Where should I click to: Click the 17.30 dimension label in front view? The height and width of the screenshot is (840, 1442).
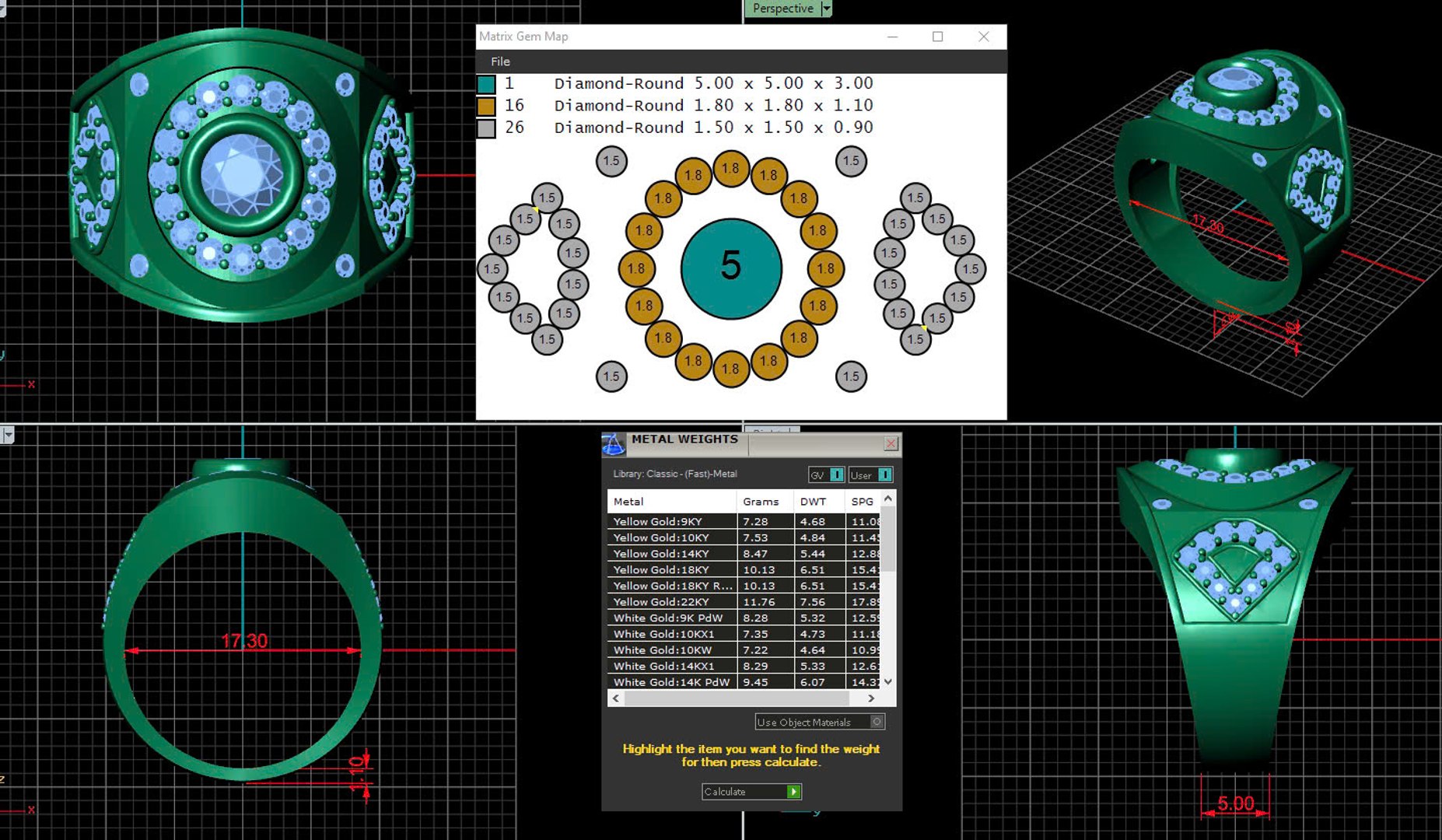pyautogui.click(x=244, y=641)
